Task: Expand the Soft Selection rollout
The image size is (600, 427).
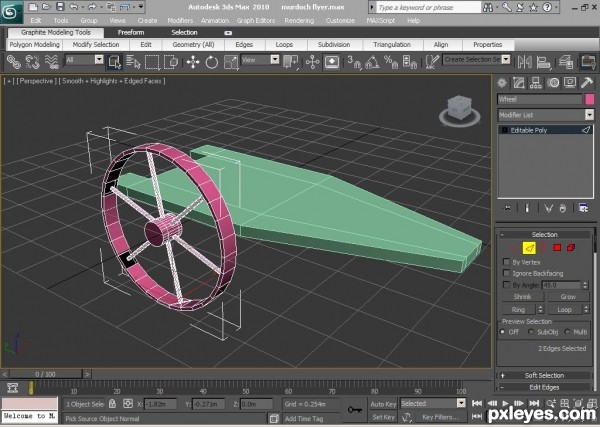Action: [x=544, y=375]
